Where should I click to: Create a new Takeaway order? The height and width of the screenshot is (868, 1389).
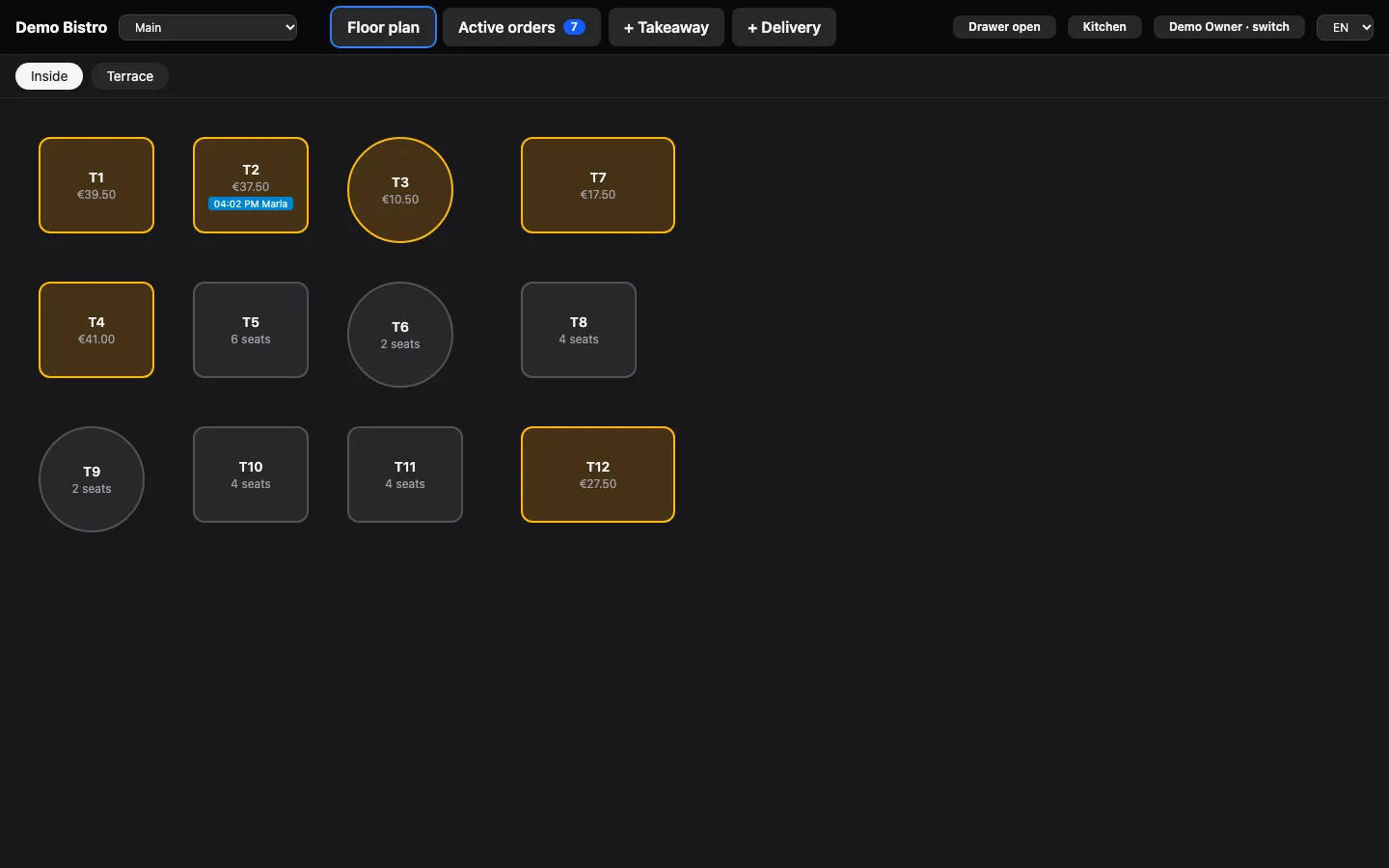666,27
